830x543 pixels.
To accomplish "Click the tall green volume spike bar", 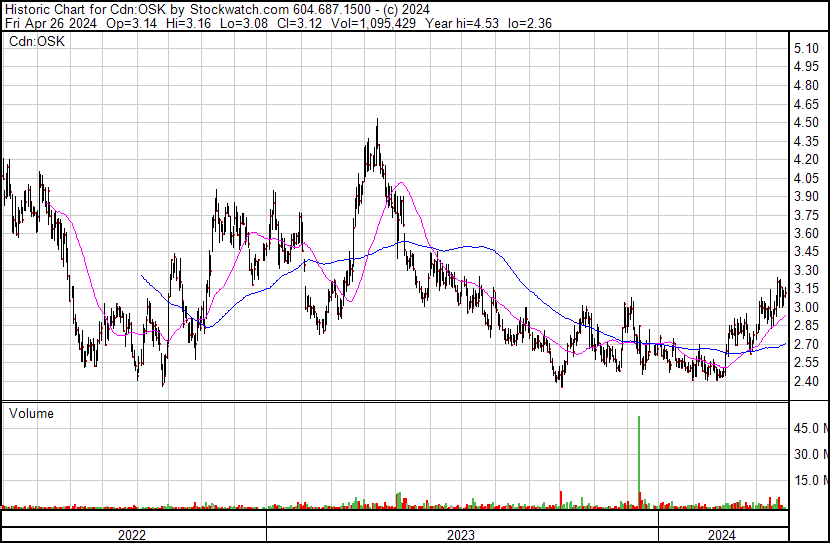I will pyautogui.click(x=639, y=462).
